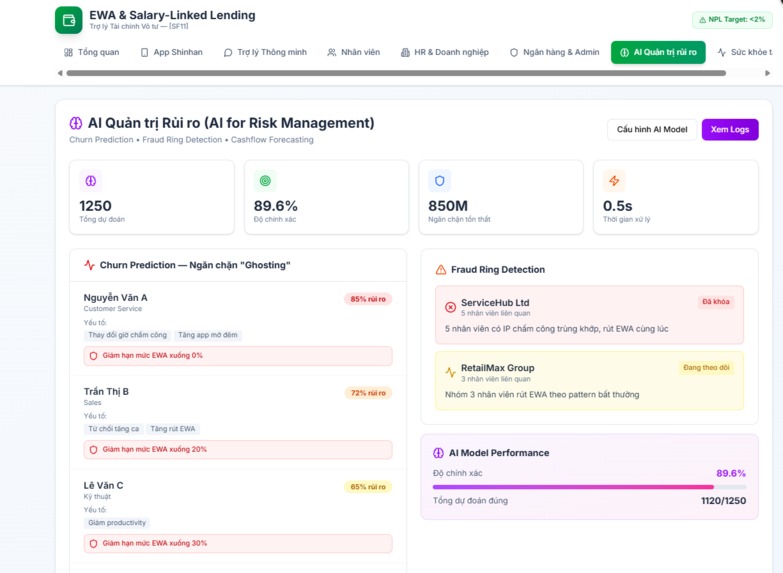Click shield icon in 'Giảm hạn mức EWA xuống 20%'
783x573 pixels.
(x=93, y=450)
